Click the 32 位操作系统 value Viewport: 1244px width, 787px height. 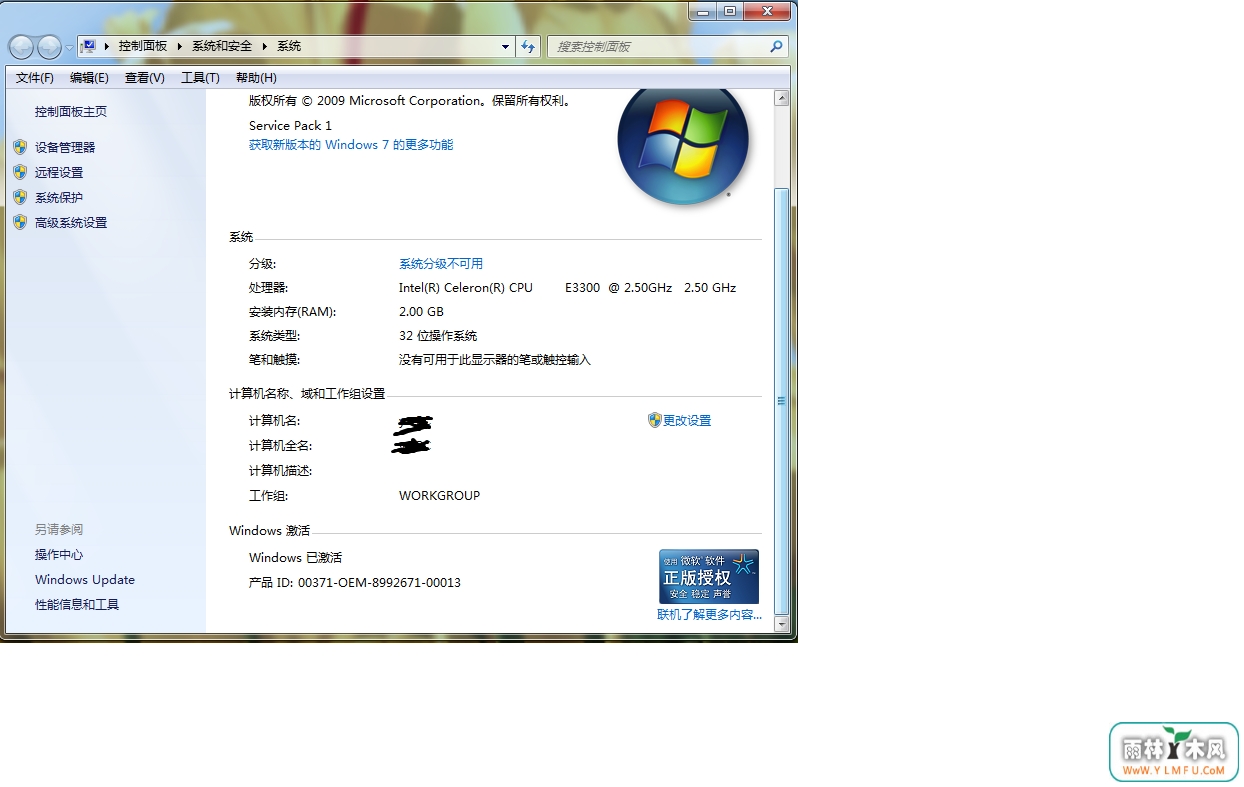click(438, 336)
